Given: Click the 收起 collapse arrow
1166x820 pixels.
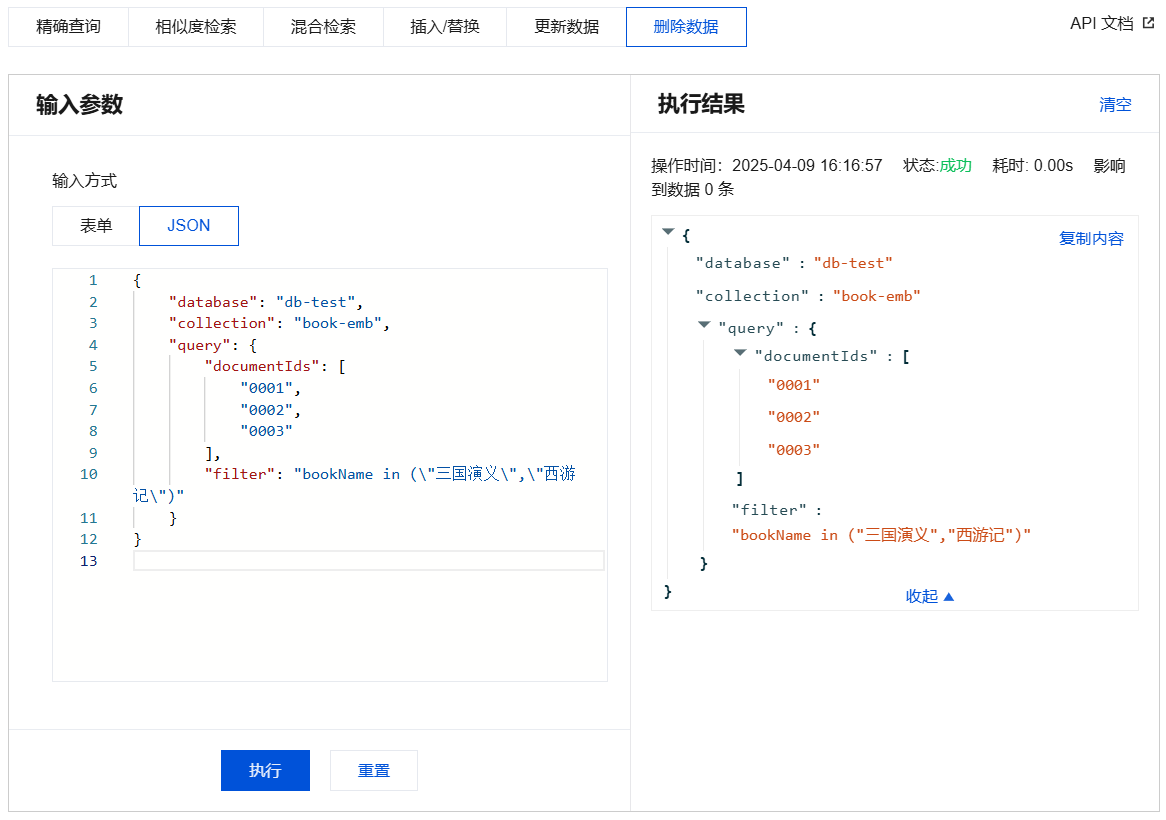Looking at the screenshot, I should click(948, 597).
